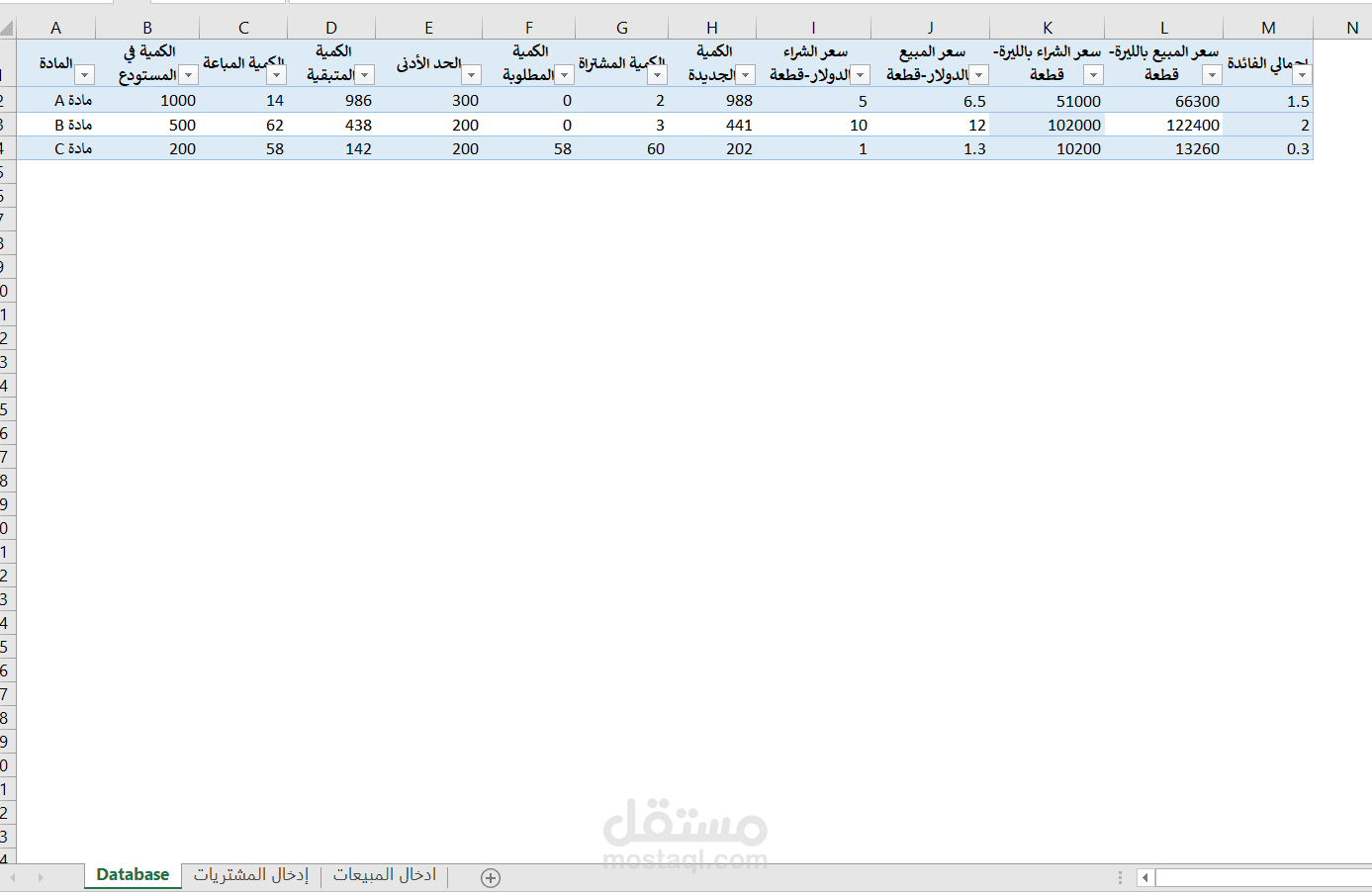Open filter dropdown for الكمية في المستودع
Image resolution: width=1372 pixels, height=892 pixels.
tap(188, 75)
